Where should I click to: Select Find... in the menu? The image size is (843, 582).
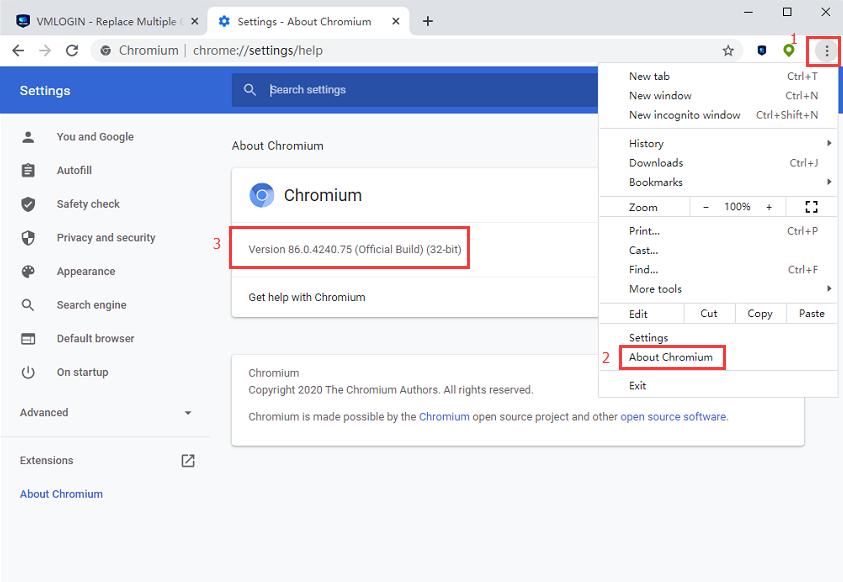click(718, 270)
